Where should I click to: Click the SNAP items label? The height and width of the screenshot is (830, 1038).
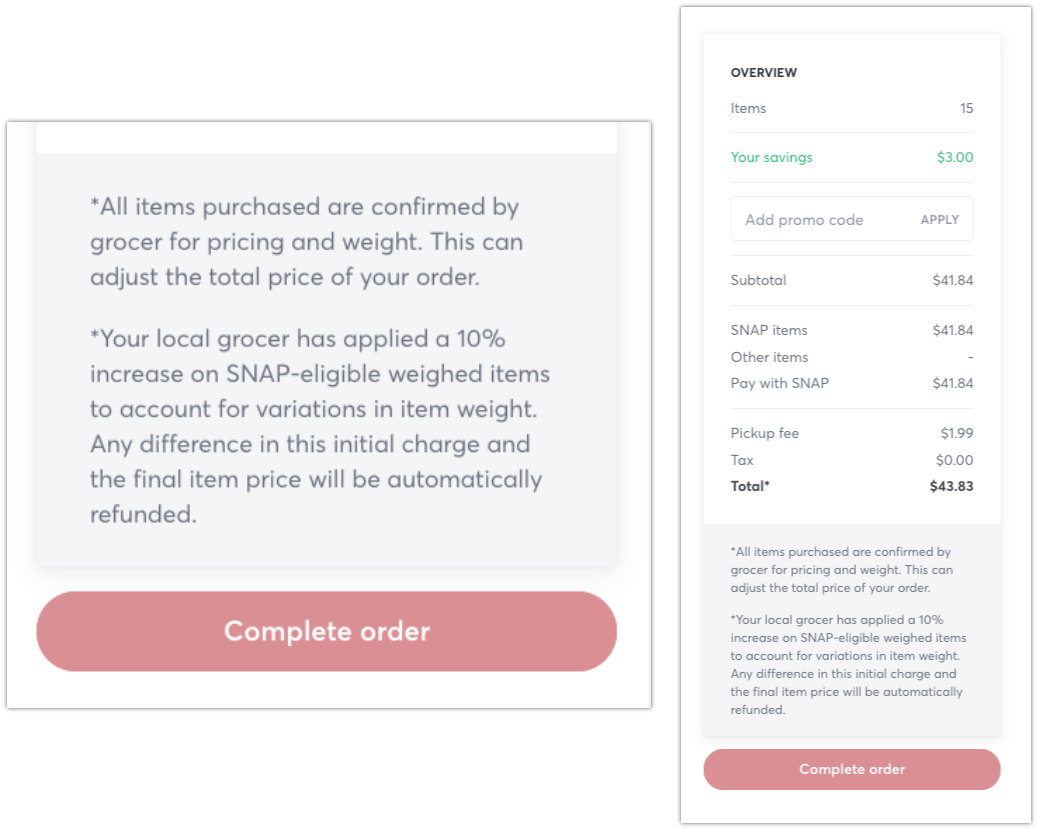(768, 330)
